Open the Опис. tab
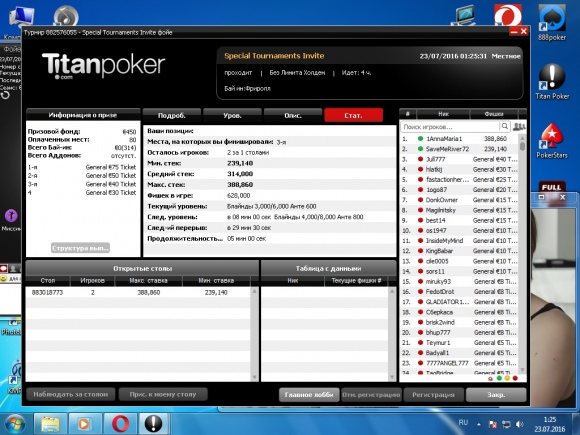580x435 pixels. point(293,115)
